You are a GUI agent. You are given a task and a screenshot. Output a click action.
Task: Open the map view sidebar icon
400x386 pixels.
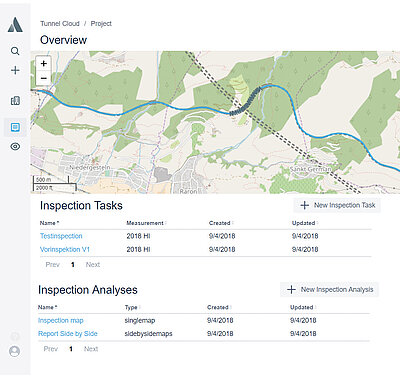[15, 100]
